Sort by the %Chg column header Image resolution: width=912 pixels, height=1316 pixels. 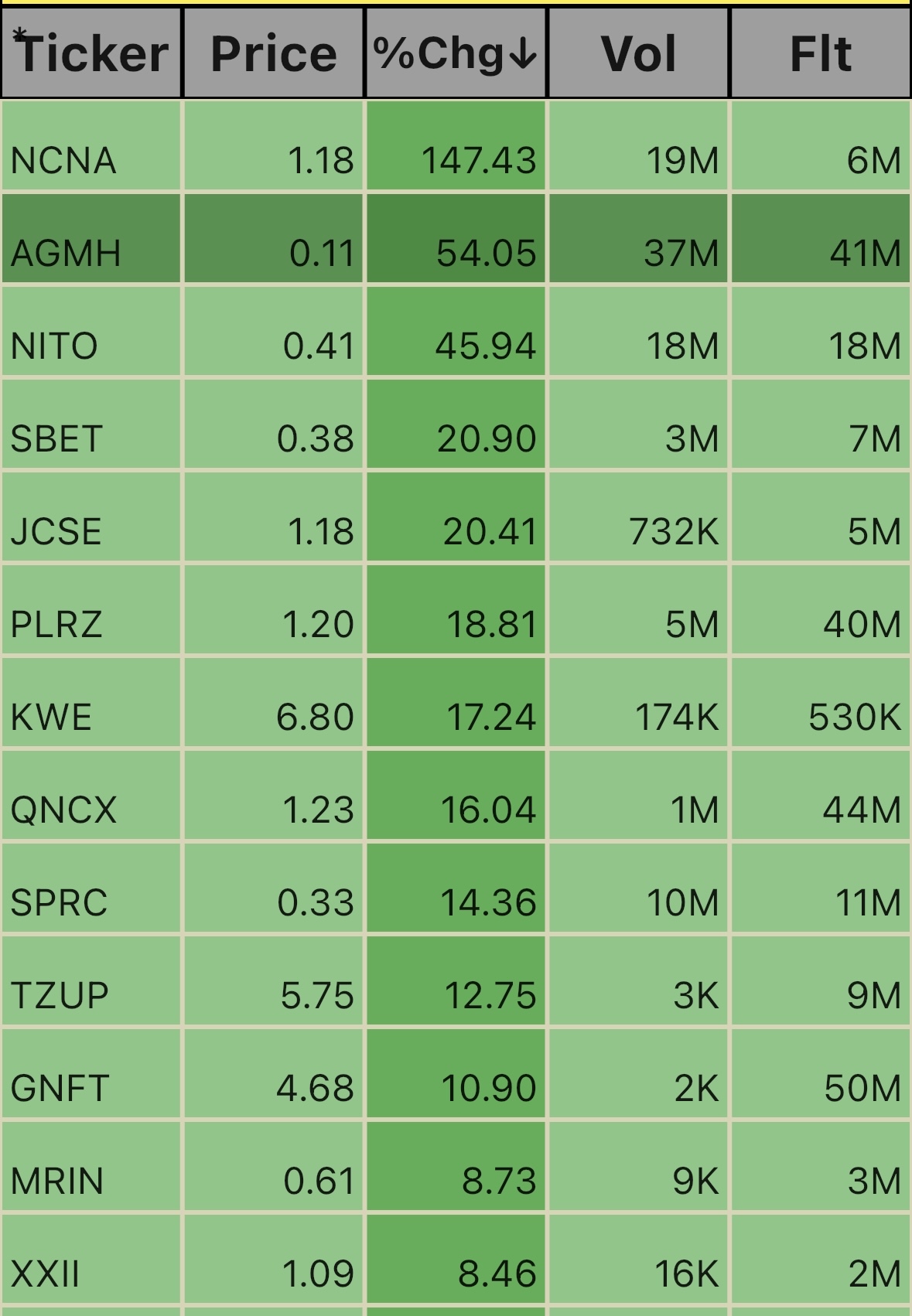tap(456, 53)
